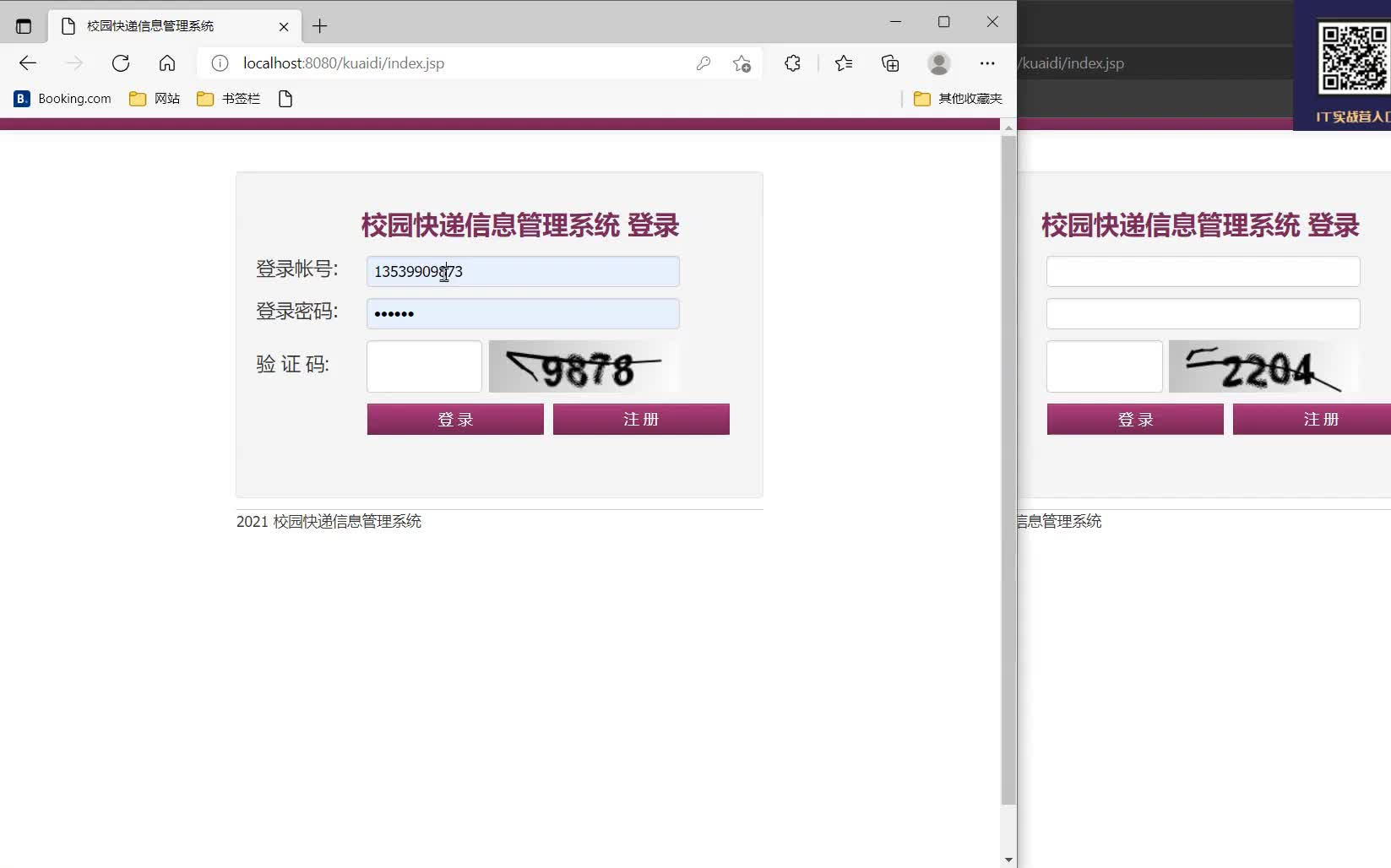This screenshot has width=1391, height=868.
Task: Click the address bar URL
Action: tap(344, 63)
